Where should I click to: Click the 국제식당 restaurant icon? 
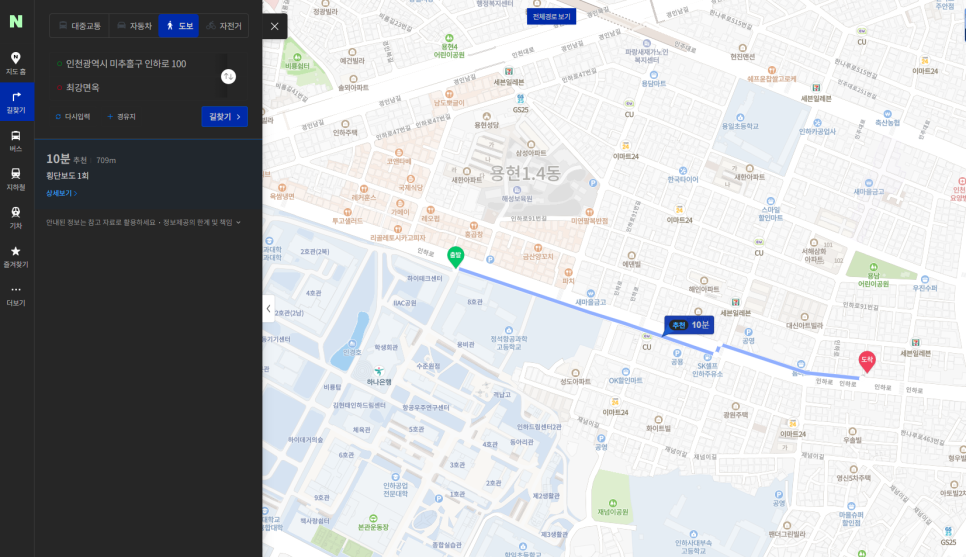click(410, 179)
